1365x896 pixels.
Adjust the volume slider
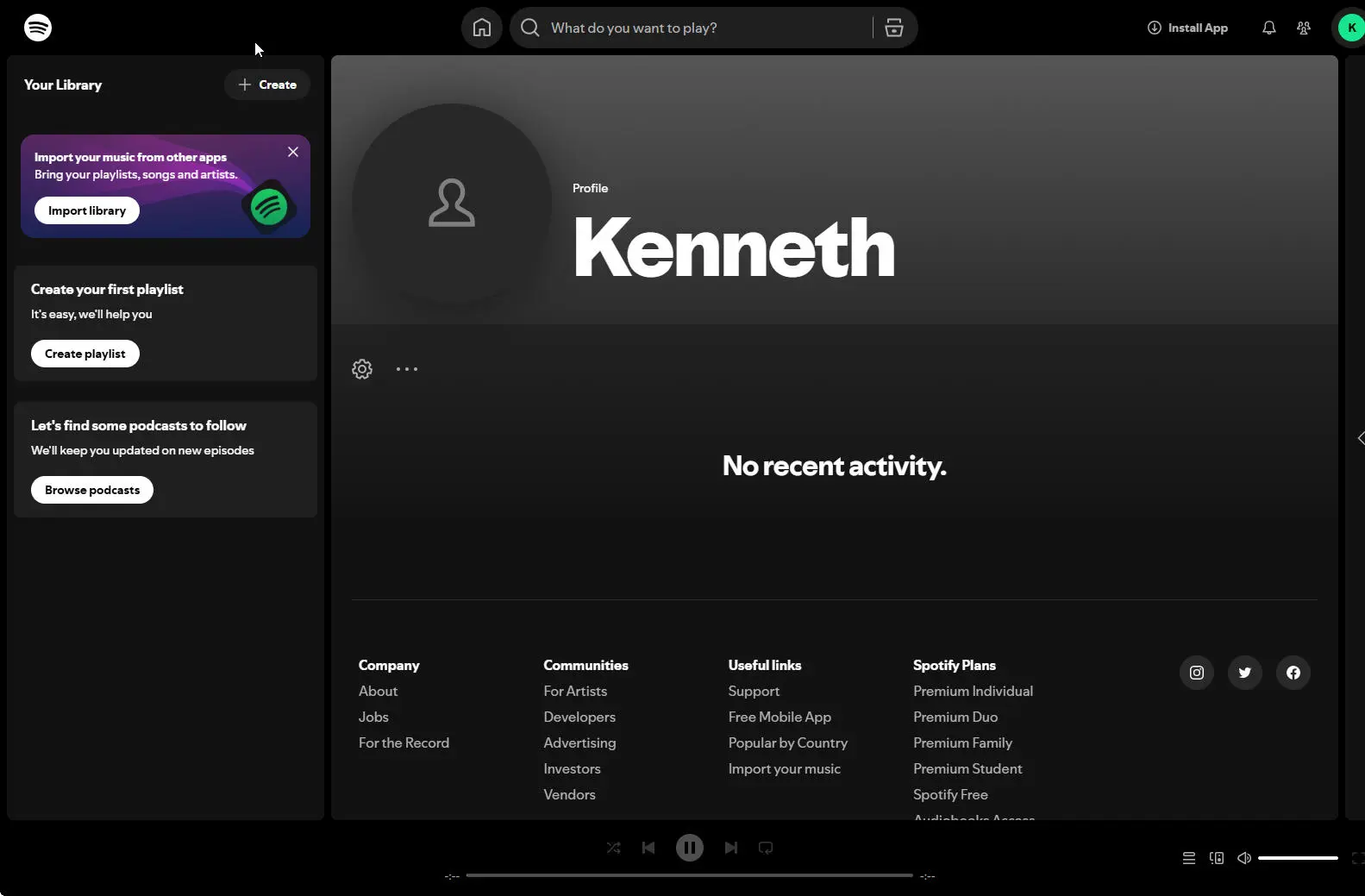[1298, 858]
